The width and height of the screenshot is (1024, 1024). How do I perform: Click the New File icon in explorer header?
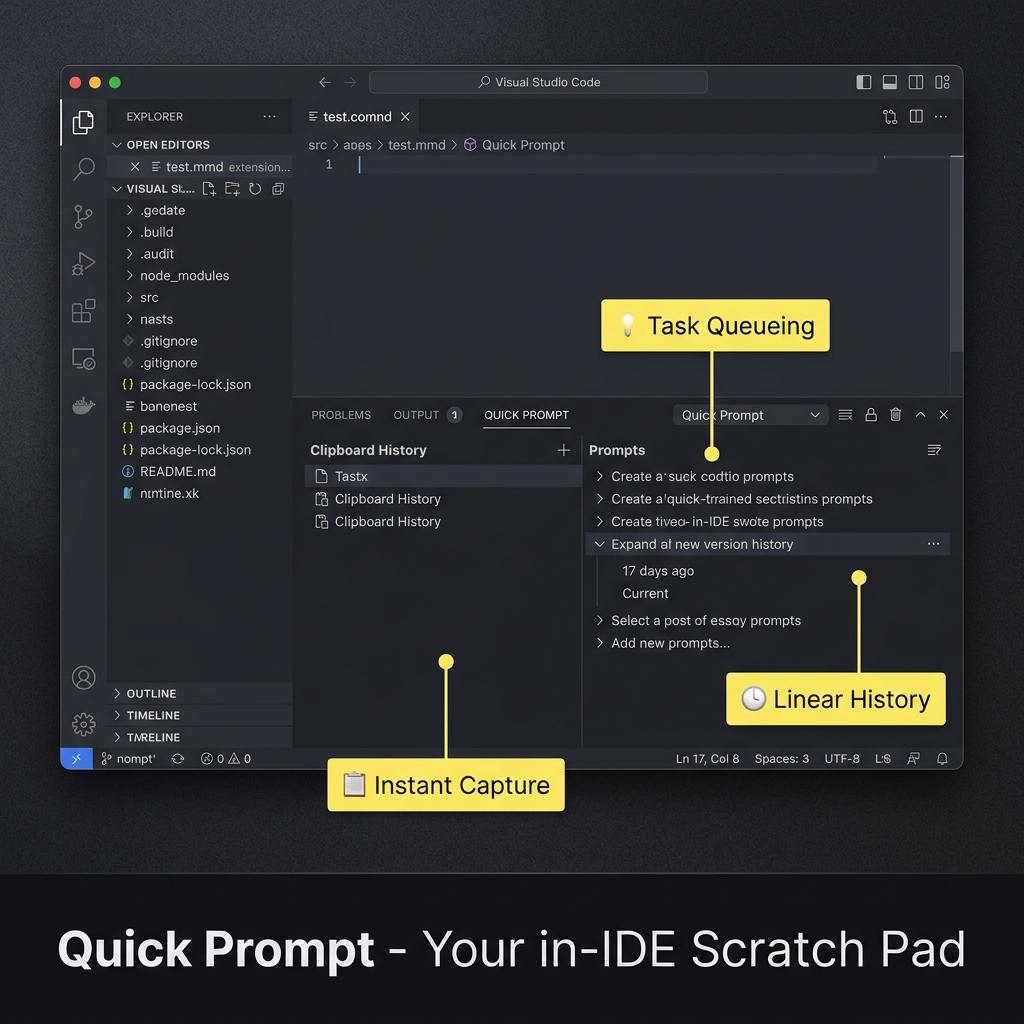pos(209,189)
